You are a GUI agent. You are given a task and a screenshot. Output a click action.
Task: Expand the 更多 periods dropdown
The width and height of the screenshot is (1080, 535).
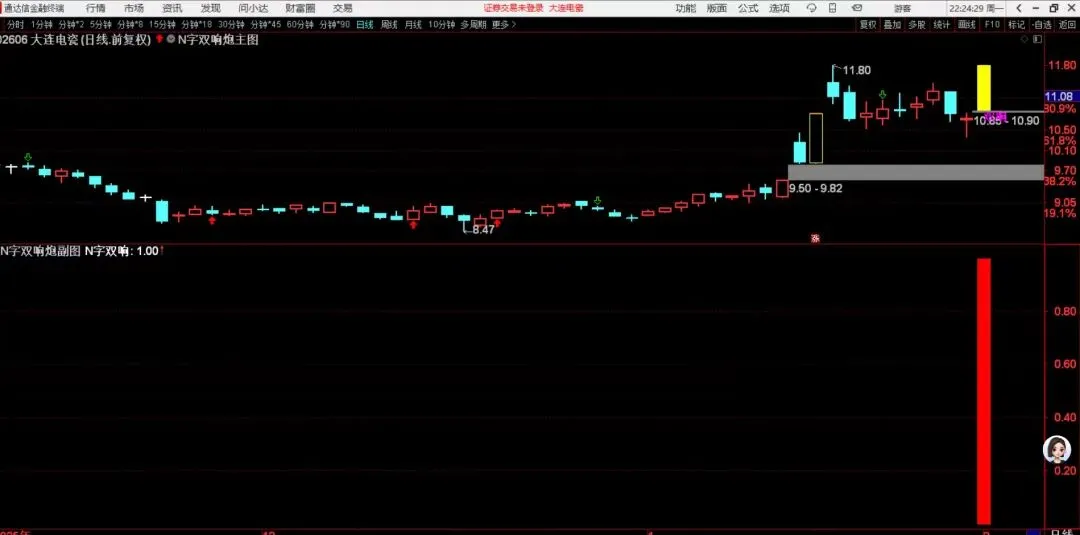504,24
